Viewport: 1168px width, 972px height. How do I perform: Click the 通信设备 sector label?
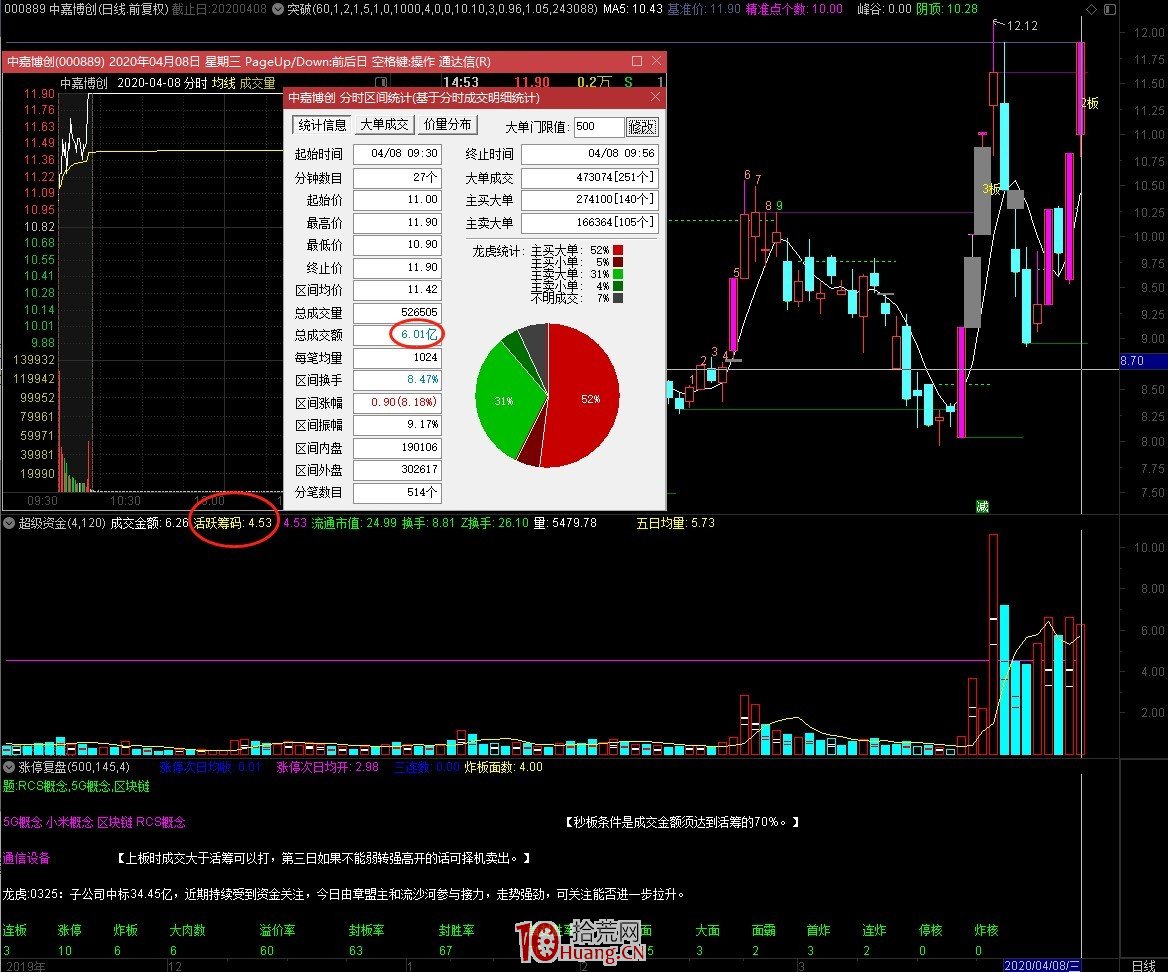[26, 858]
